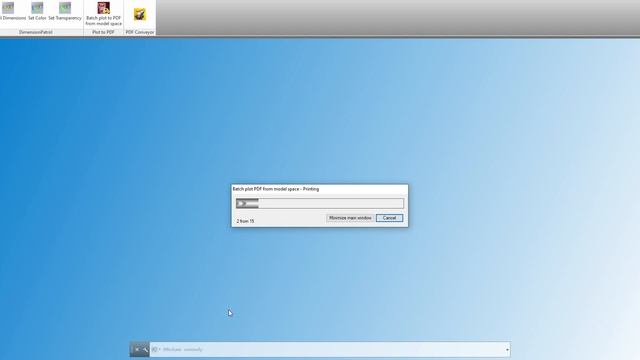The height and width of the screenshot is (360, 640).
Task: Launch the PDF Conveyor tool
Action: 140,15
